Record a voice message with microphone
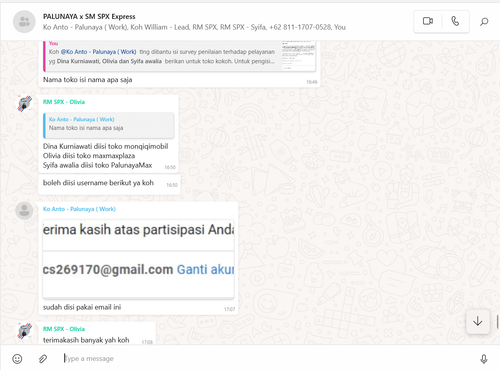500x370 pixels. pyautogui.click(x=484, y=359)
